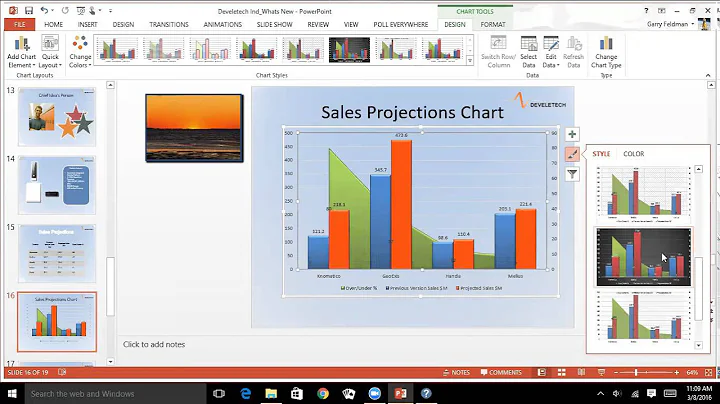This screenshot has width=720, height=404.
Task: Open Chart Tools FORMAT tab
Action: [x=493, y=24]
